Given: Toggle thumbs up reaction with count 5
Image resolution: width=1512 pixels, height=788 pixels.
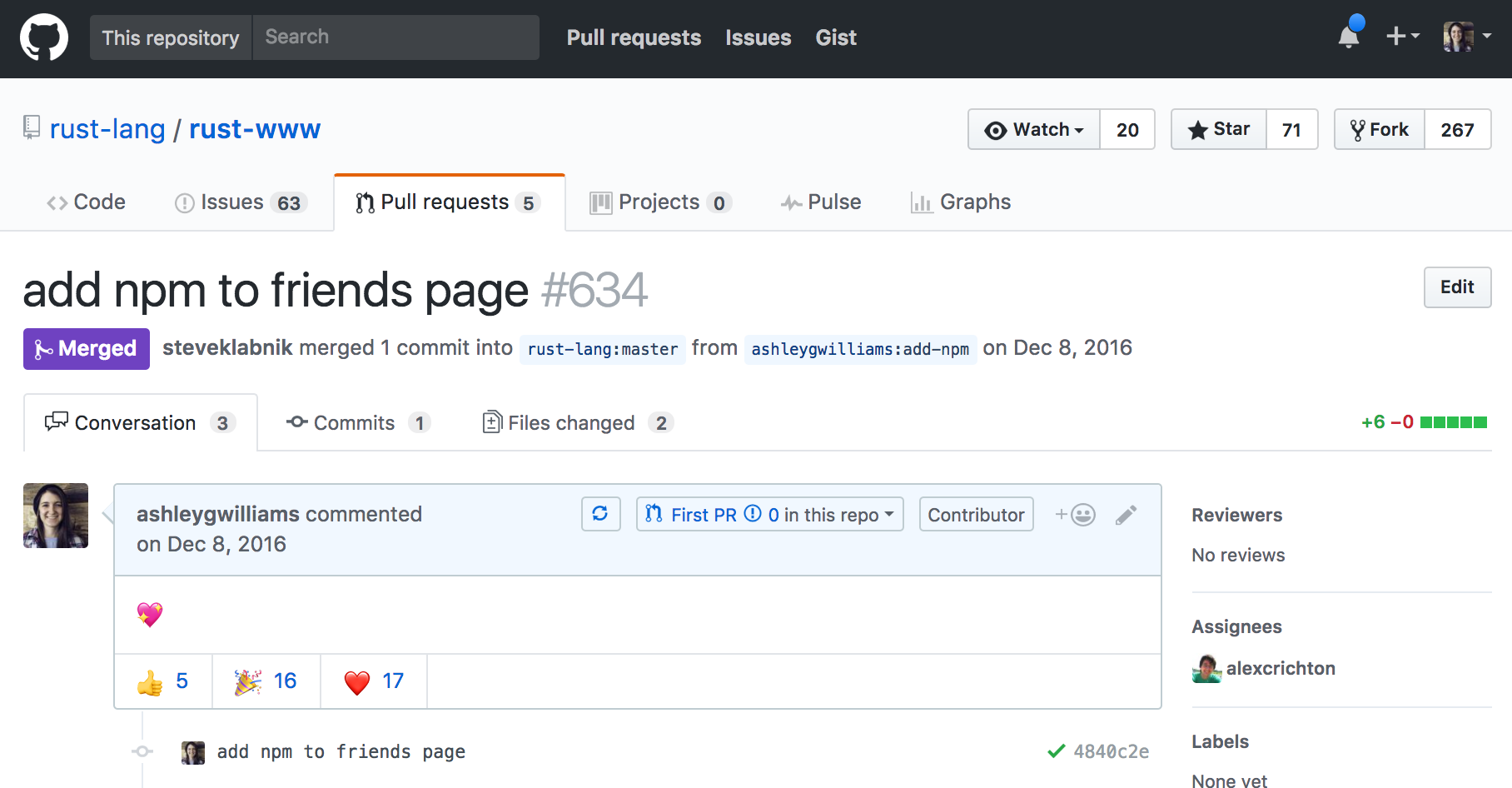Looking at the screenshot, I should [163, 681].
